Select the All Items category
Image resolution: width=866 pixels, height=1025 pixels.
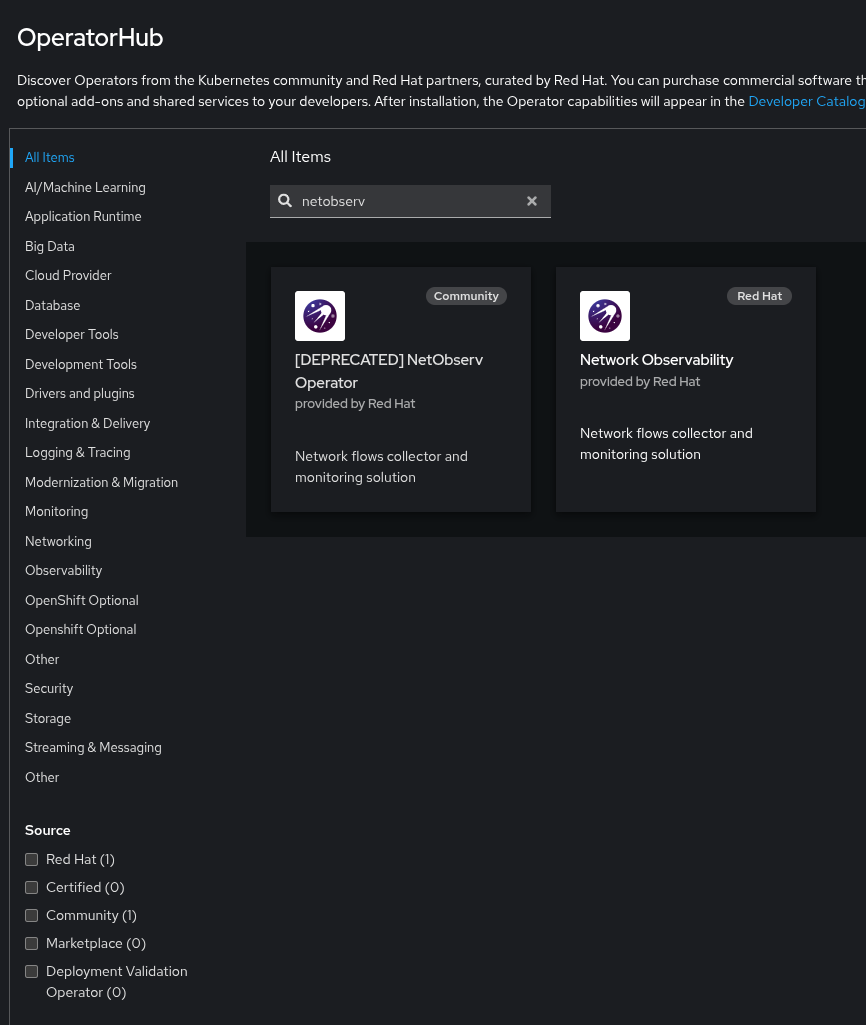point(50,158)
